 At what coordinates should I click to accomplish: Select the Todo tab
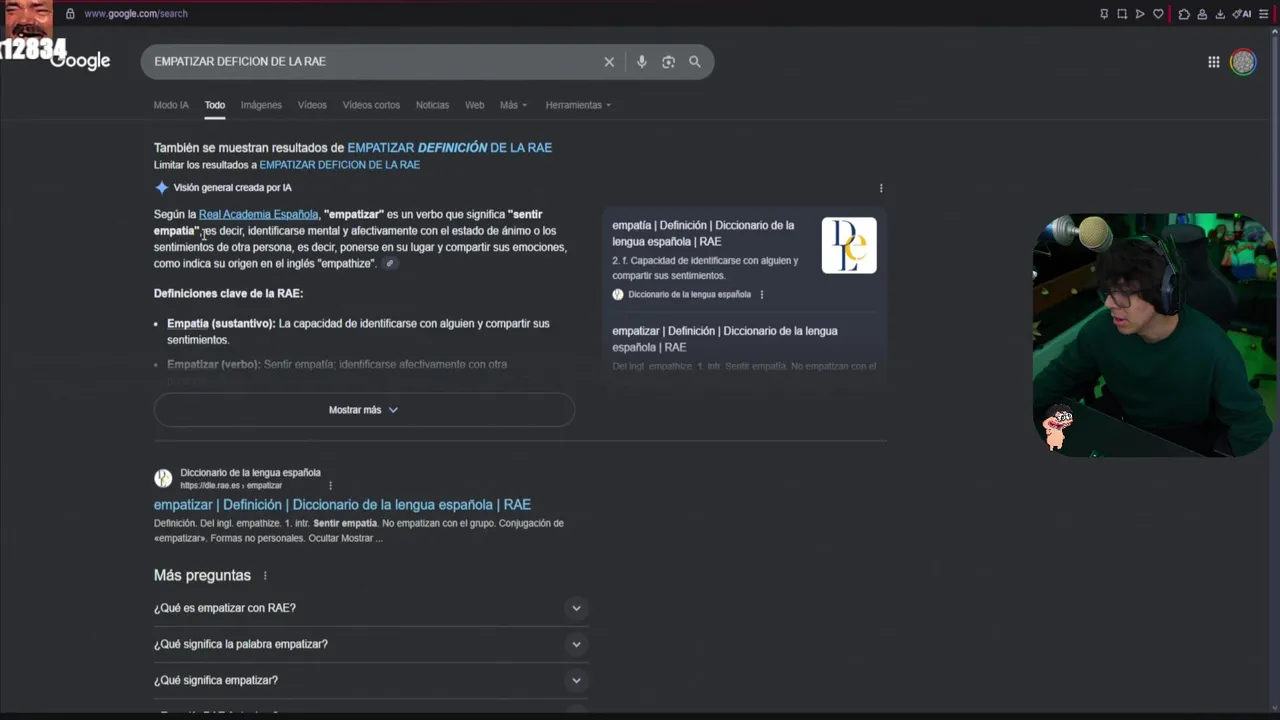pyautogui.click(x=215, y=105)
